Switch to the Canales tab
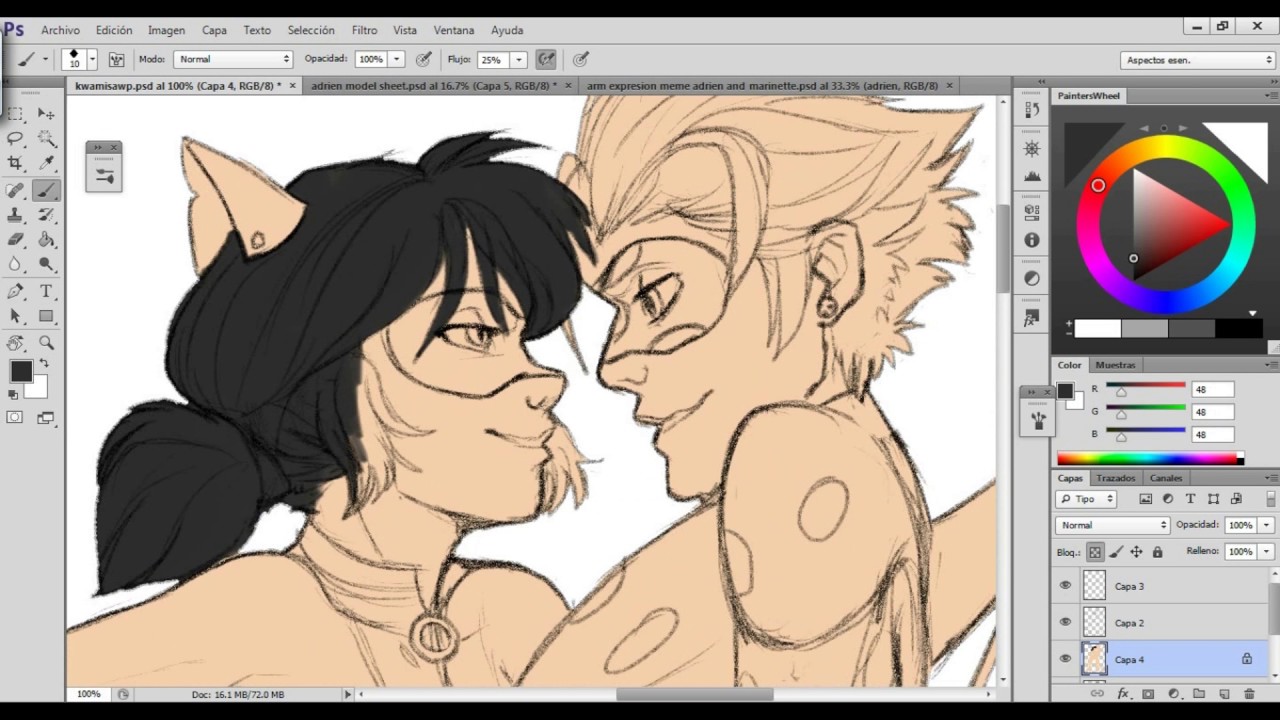The image size is (1280, 720). (1166, 478)
